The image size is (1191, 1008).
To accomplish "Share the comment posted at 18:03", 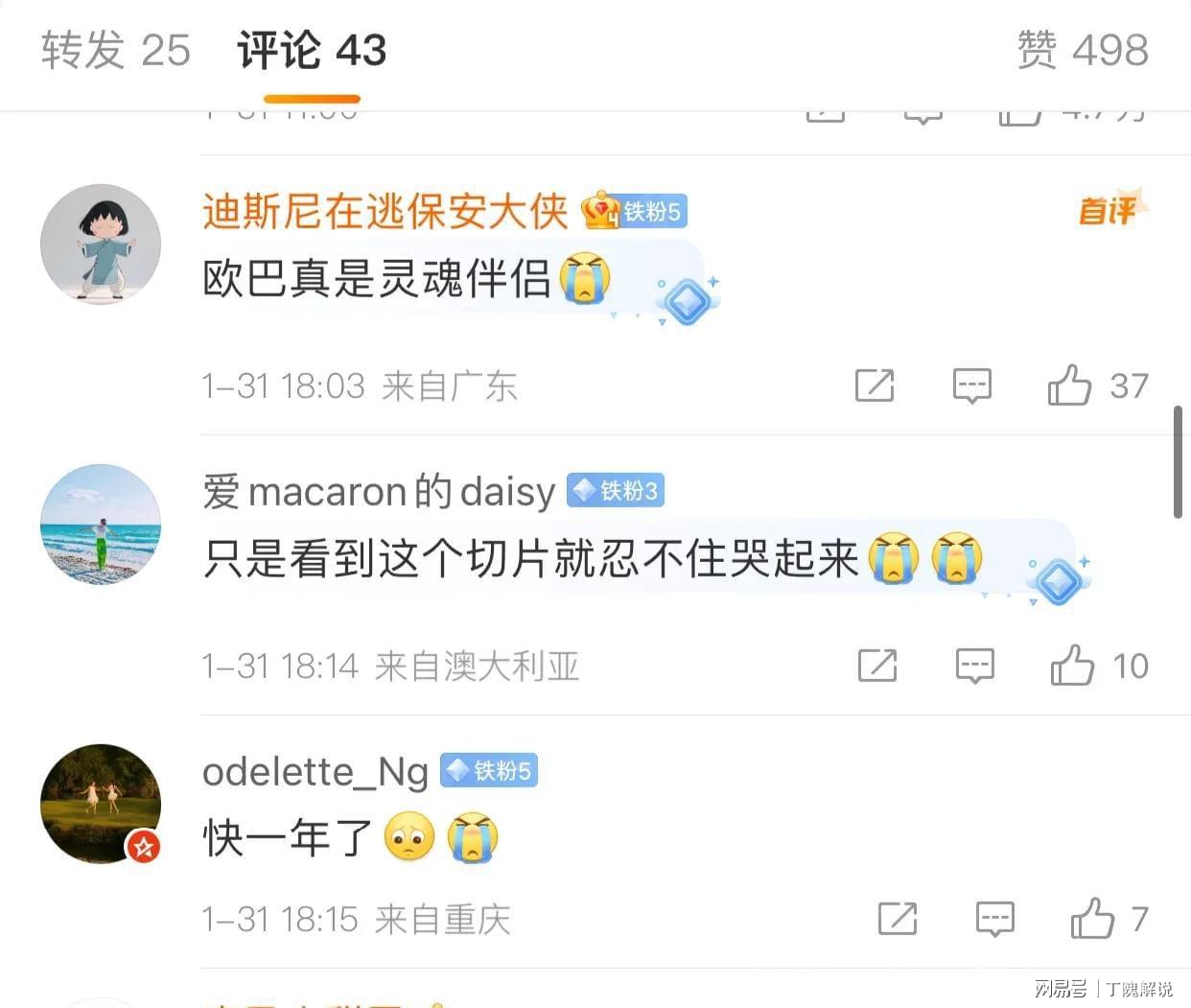I will coord(875,386).
